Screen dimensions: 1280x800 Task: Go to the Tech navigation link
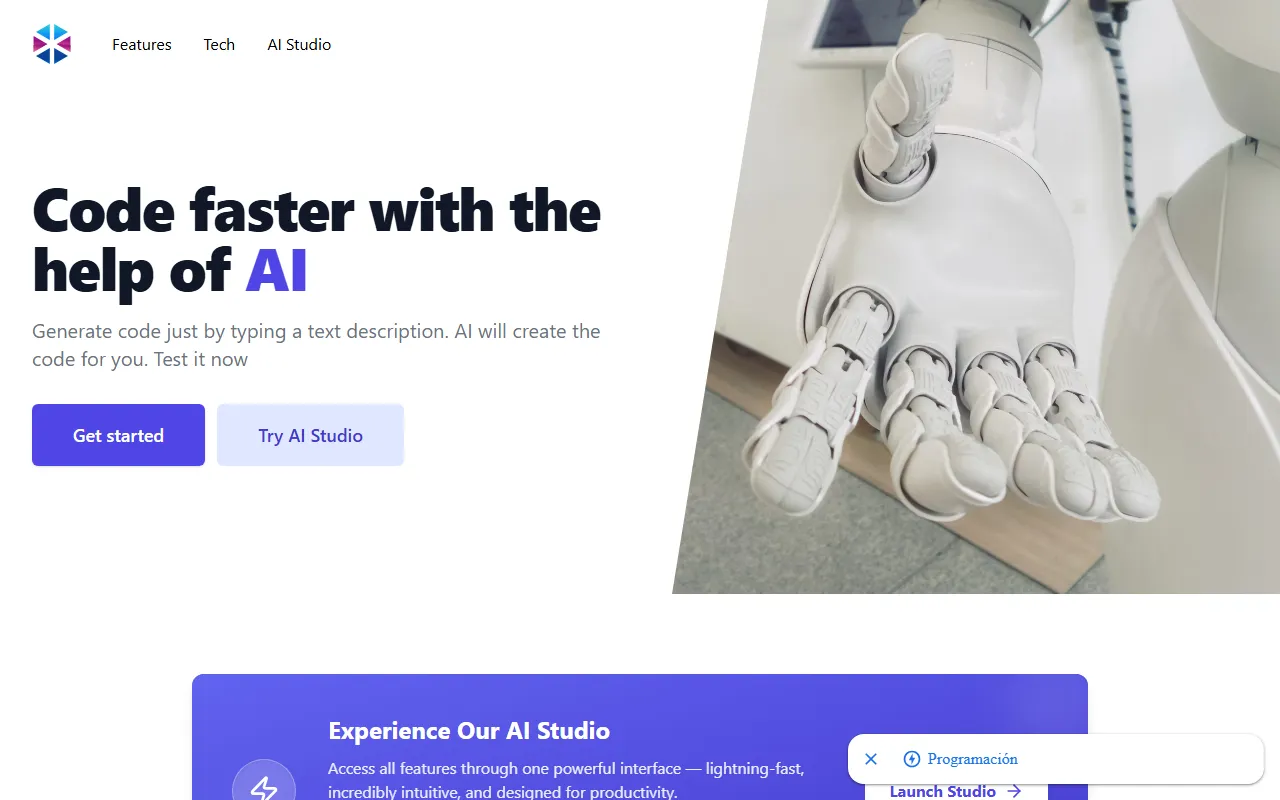click(x=219, y=45)
